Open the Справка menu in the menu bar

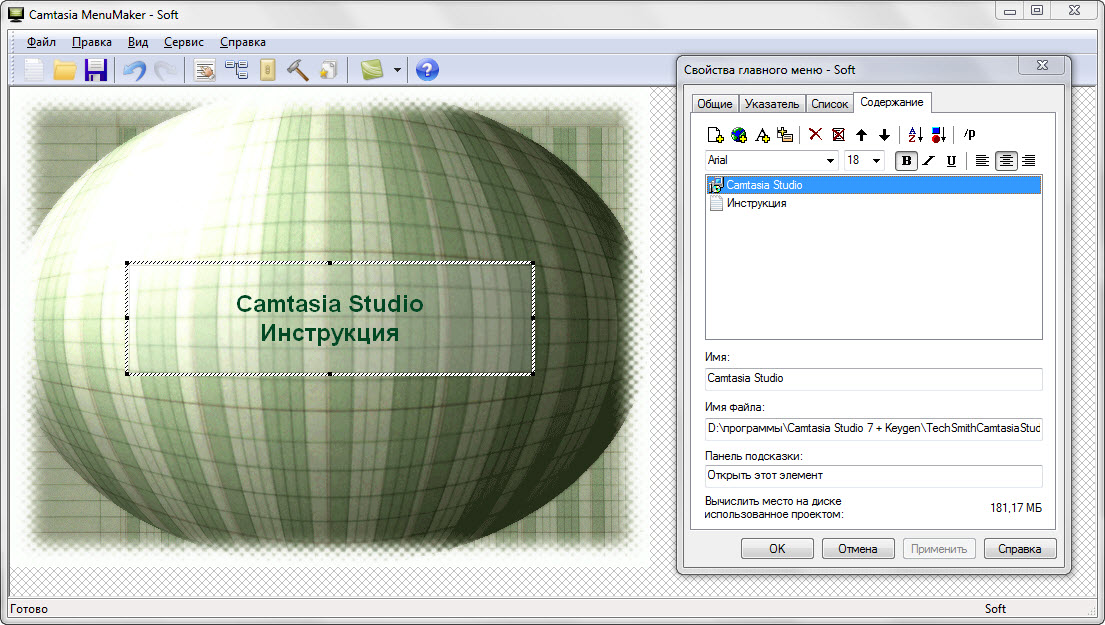[x=242, y=42]
